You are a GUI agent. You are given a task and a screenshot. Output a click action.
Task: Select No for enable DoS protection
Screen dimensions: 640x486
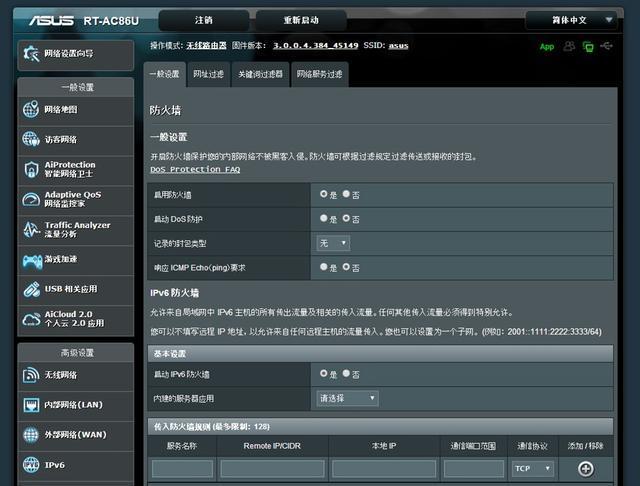(x=346, y=218)
